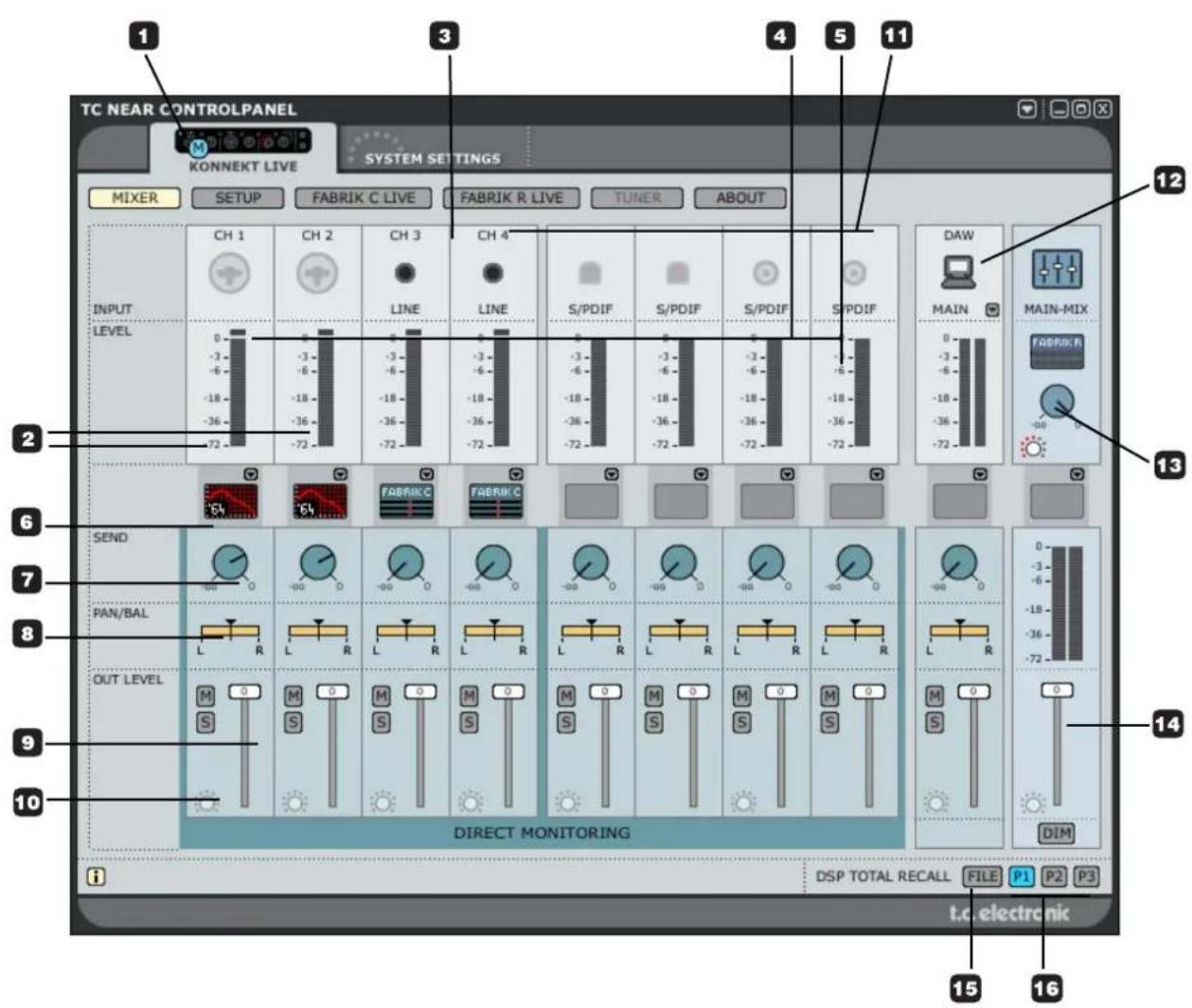Solo the DAW channel

coord(934,722)
